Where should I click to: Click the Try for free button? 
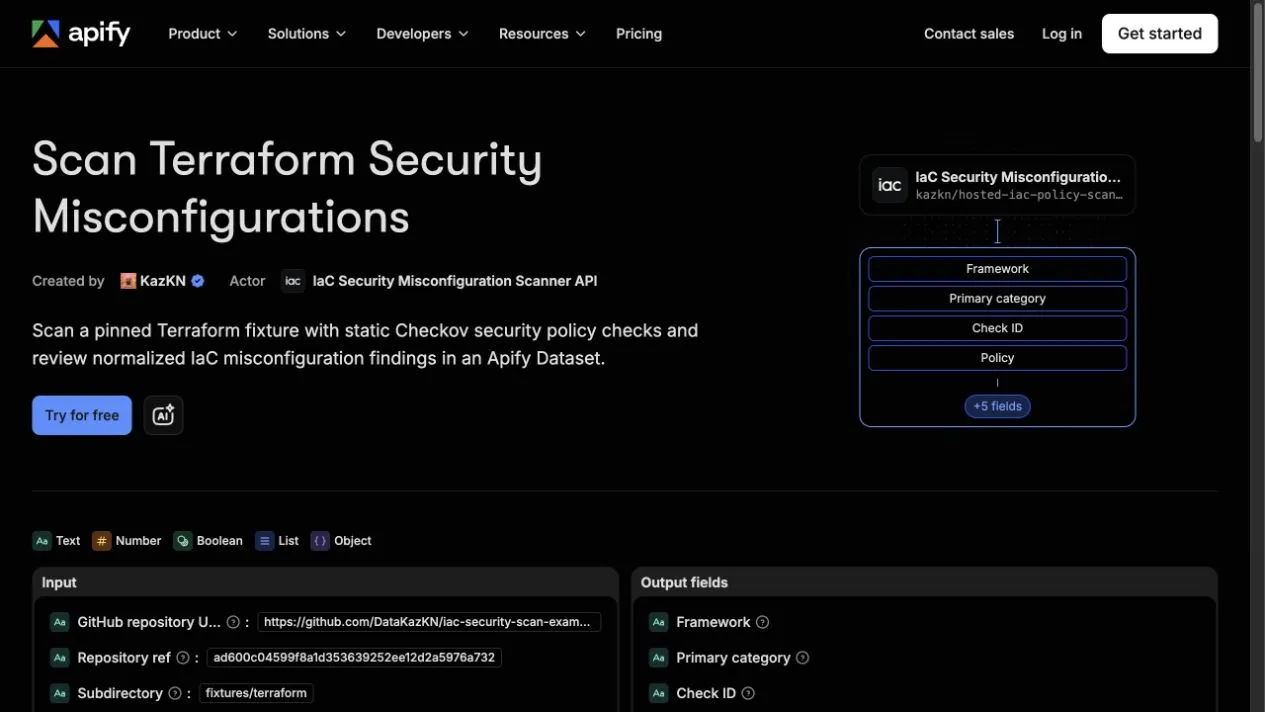click(x=82, y=415)
